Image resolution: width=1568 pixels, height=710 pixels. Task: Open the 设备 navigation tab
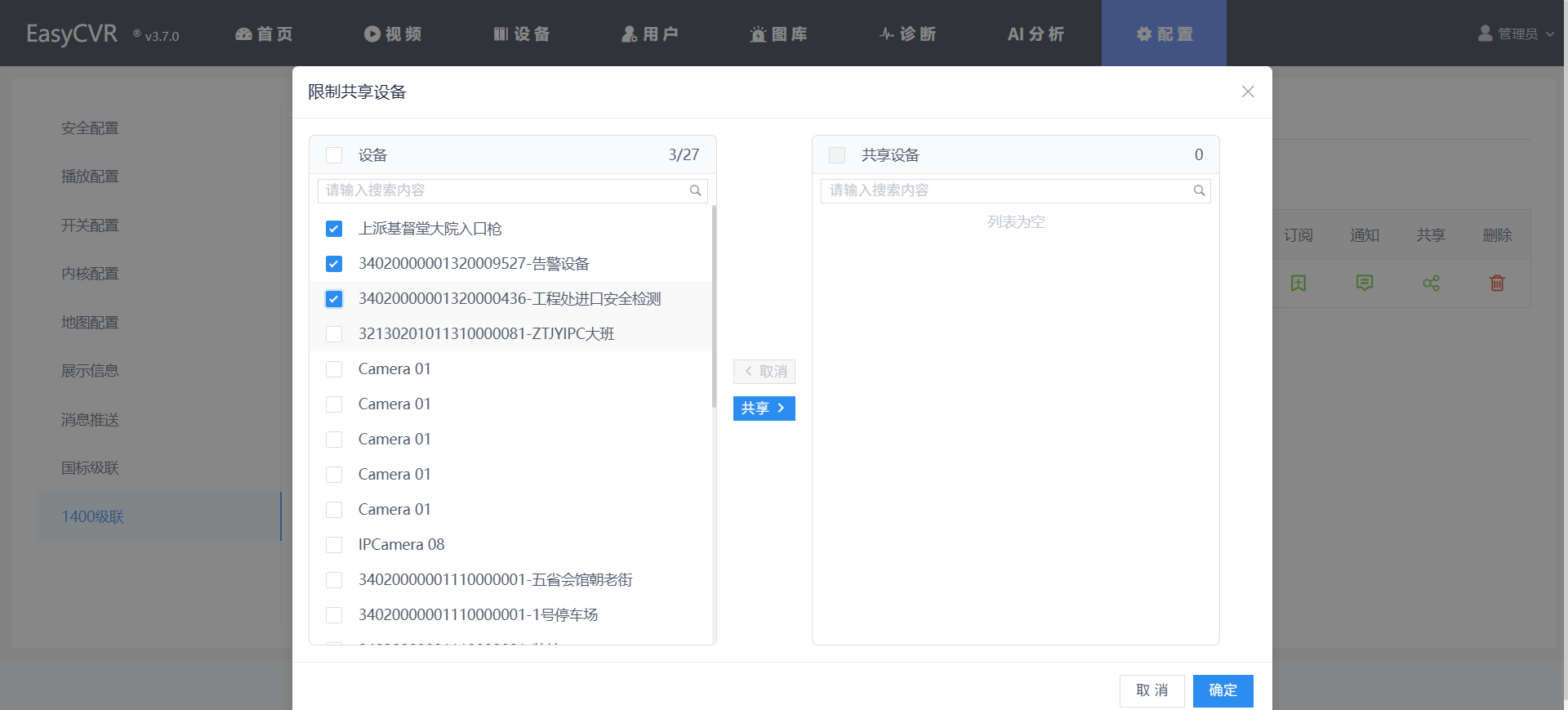point(521,33)
